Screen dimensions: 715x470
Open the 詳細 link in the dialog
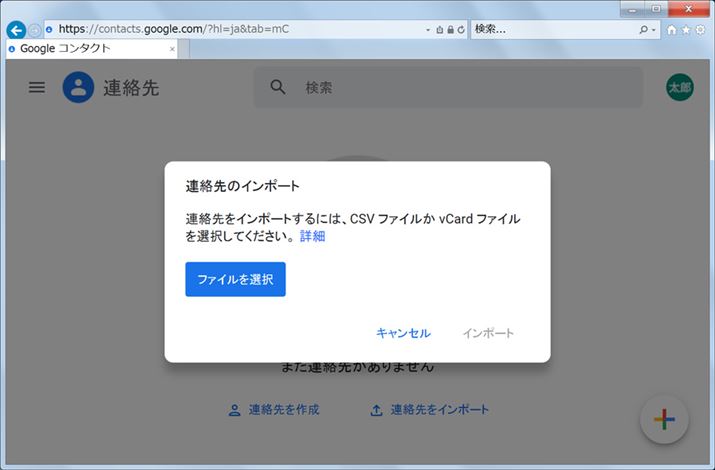tap(312, 237)
